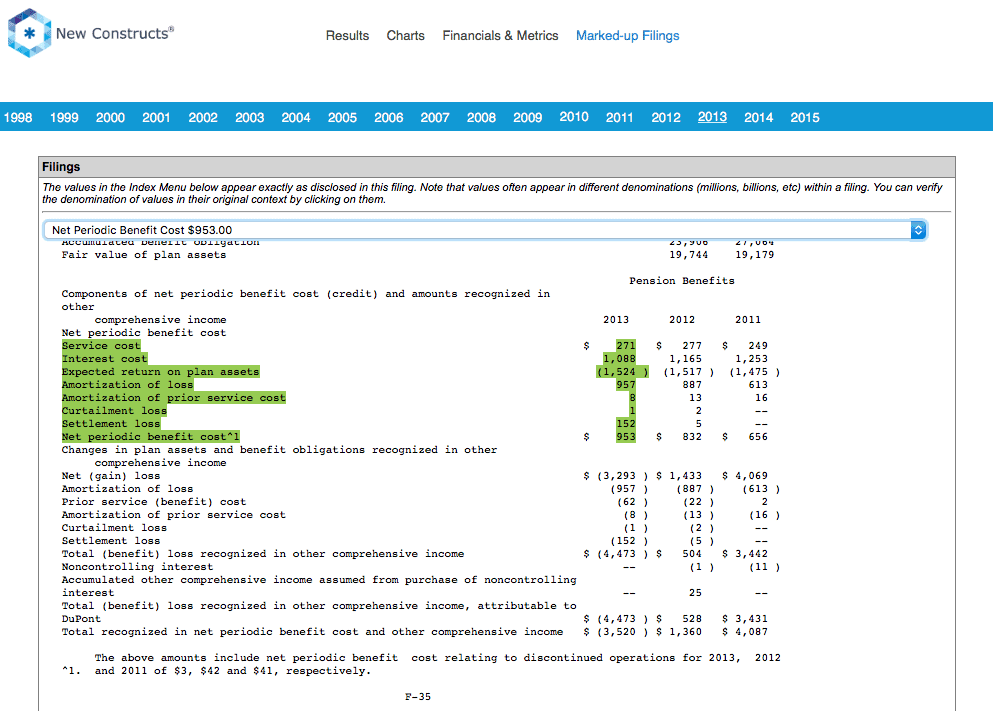Select the 2011 filing year
This screenshot has height=711, width=993.
619,117
